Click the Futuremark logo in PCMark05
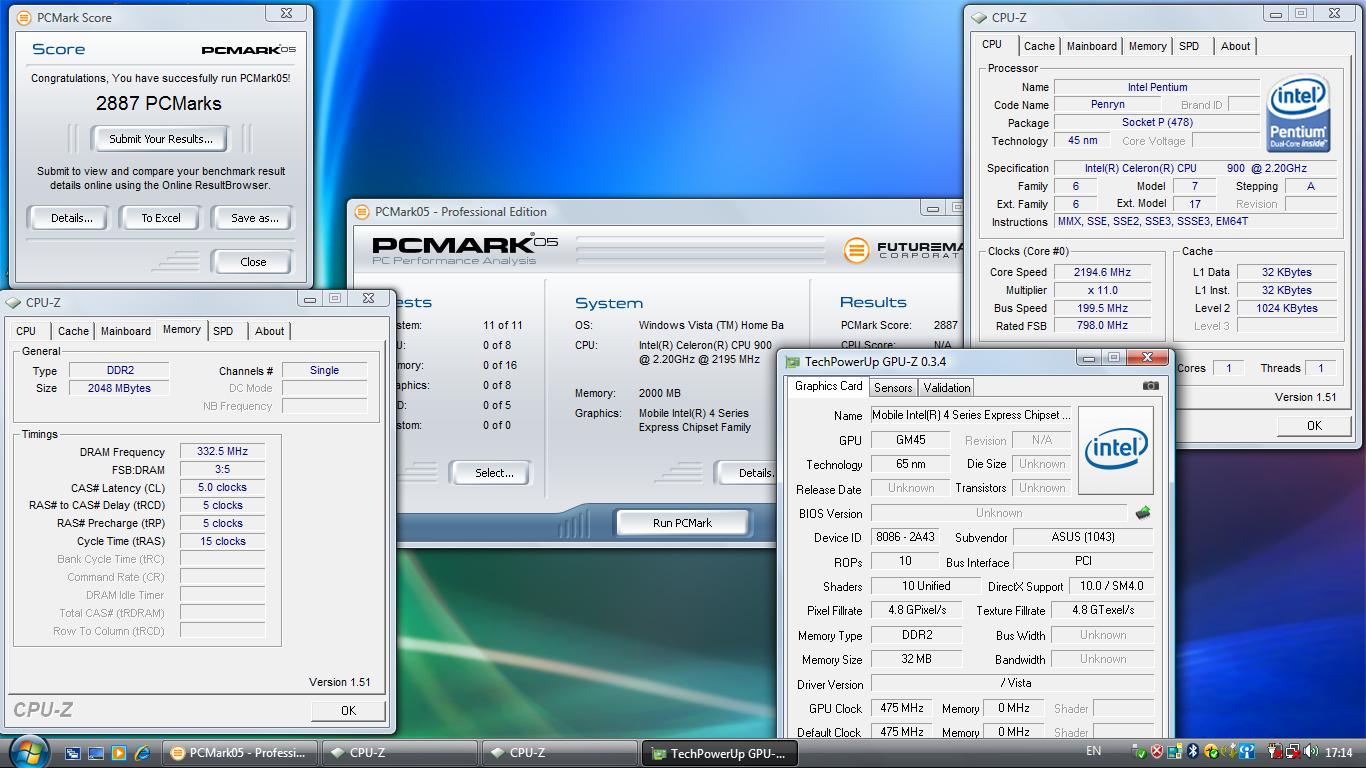Viewport: 1366px width, 768px height. coord(856,250)
